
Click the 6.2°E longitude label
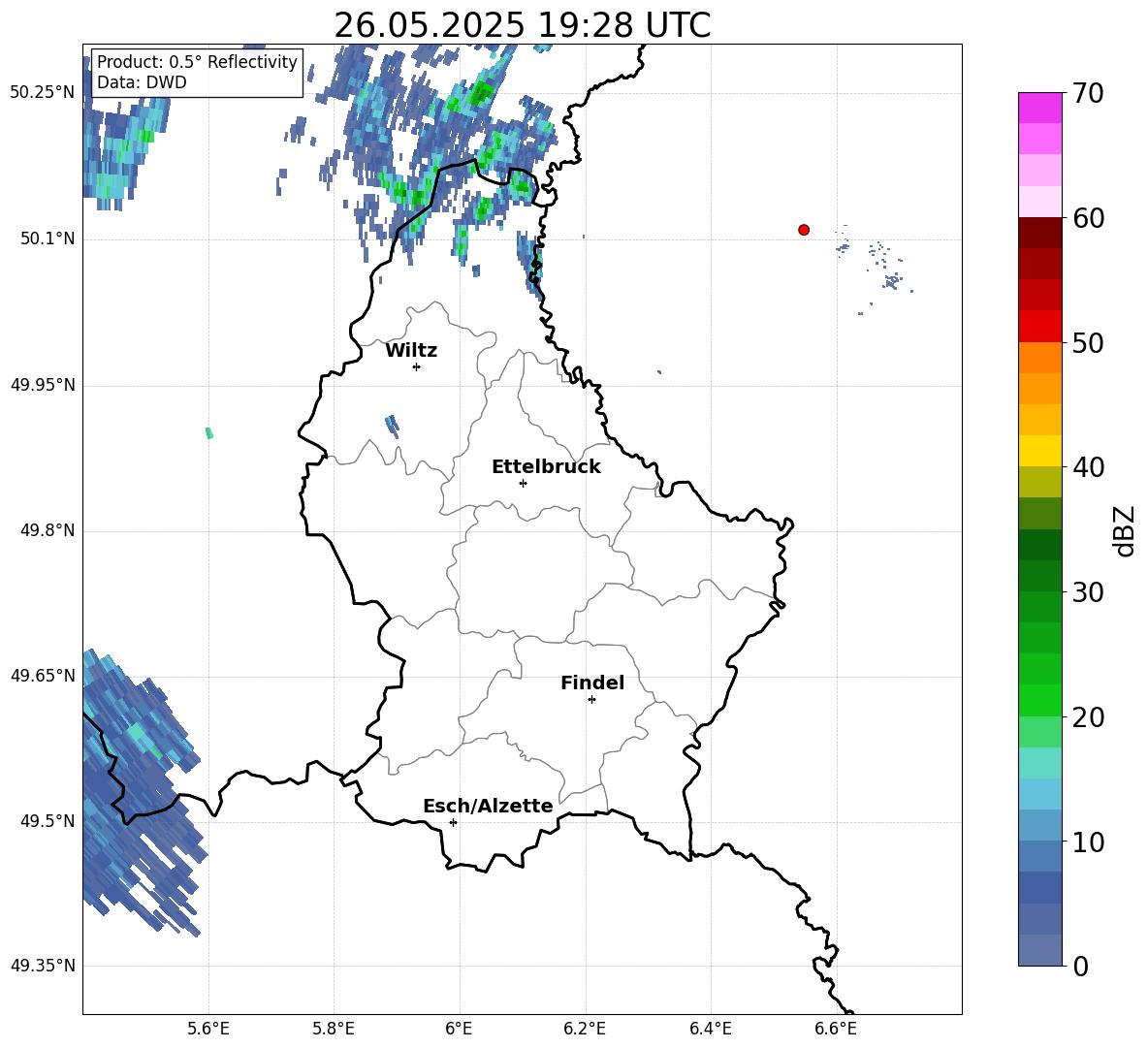(x=585, y=1030)
